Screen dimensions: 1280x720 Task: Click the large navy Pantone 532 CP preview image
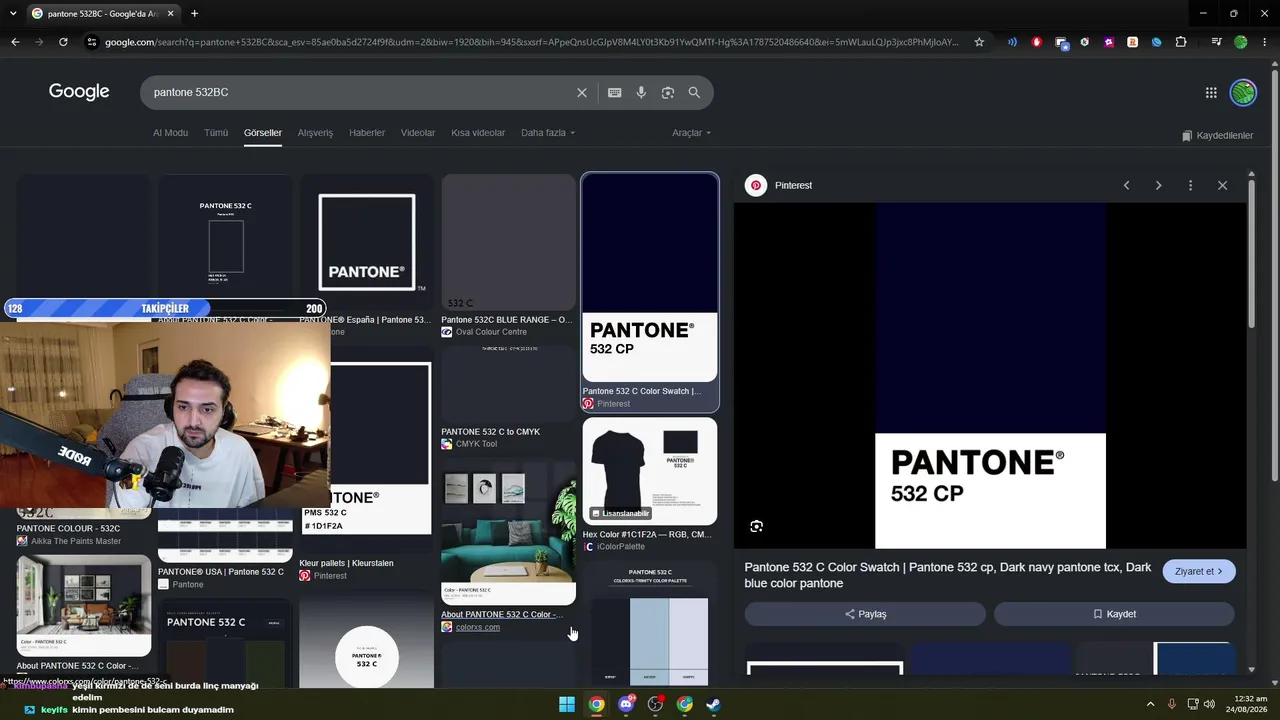(991, 375)
